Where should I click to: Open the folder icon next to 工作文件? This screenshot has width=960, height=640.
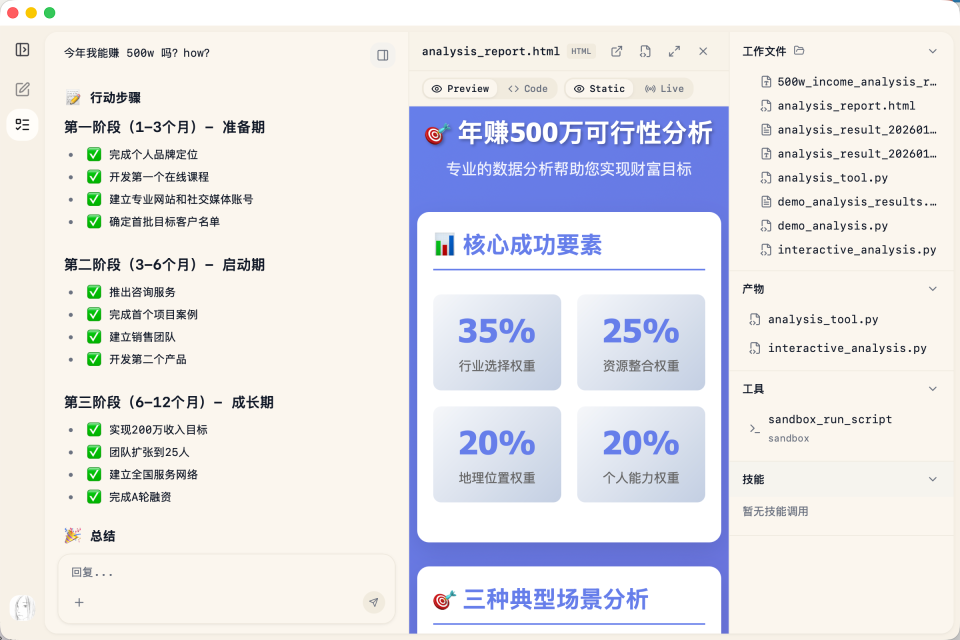(796, 50)
